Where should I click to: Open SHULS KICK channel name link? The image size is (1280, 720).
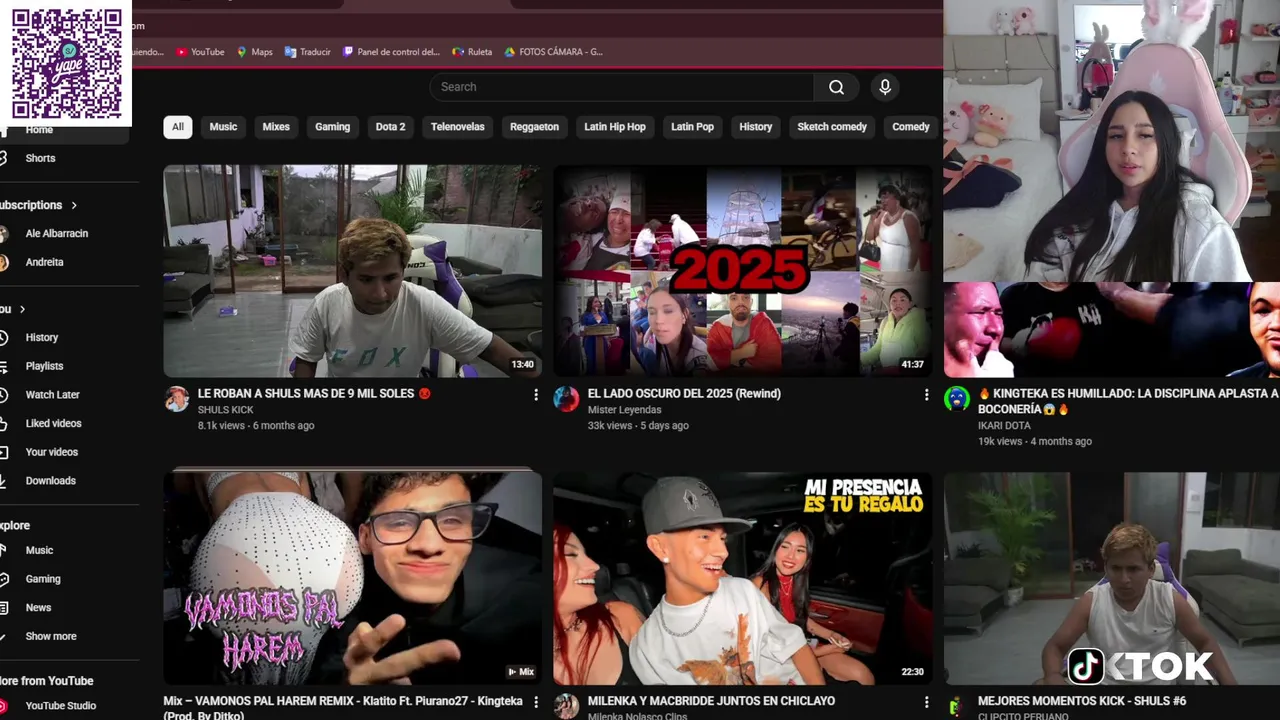(x=226, y=410)
